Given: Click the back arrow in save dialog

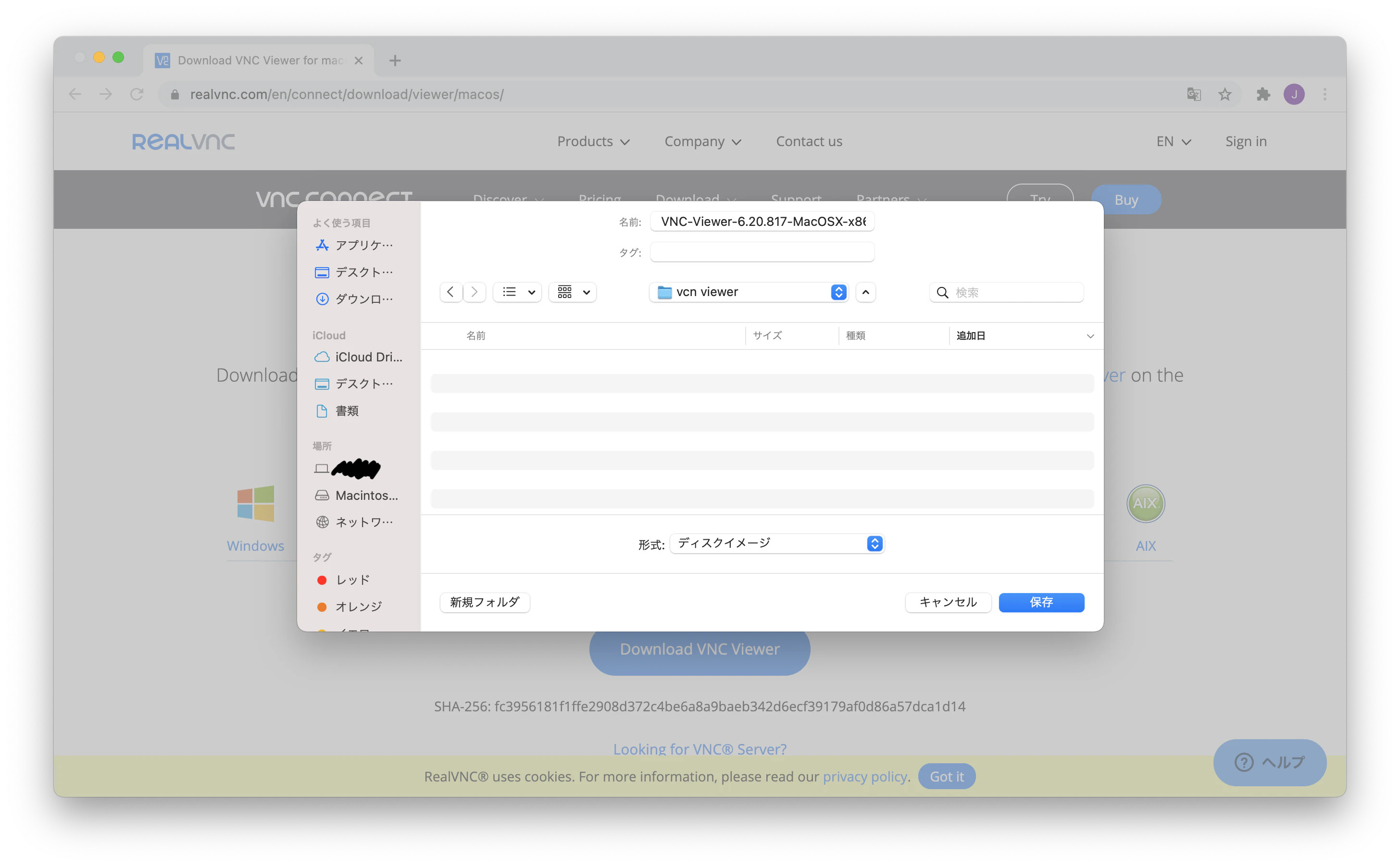Looking at the screenshot, I should [x=451, y=292].
